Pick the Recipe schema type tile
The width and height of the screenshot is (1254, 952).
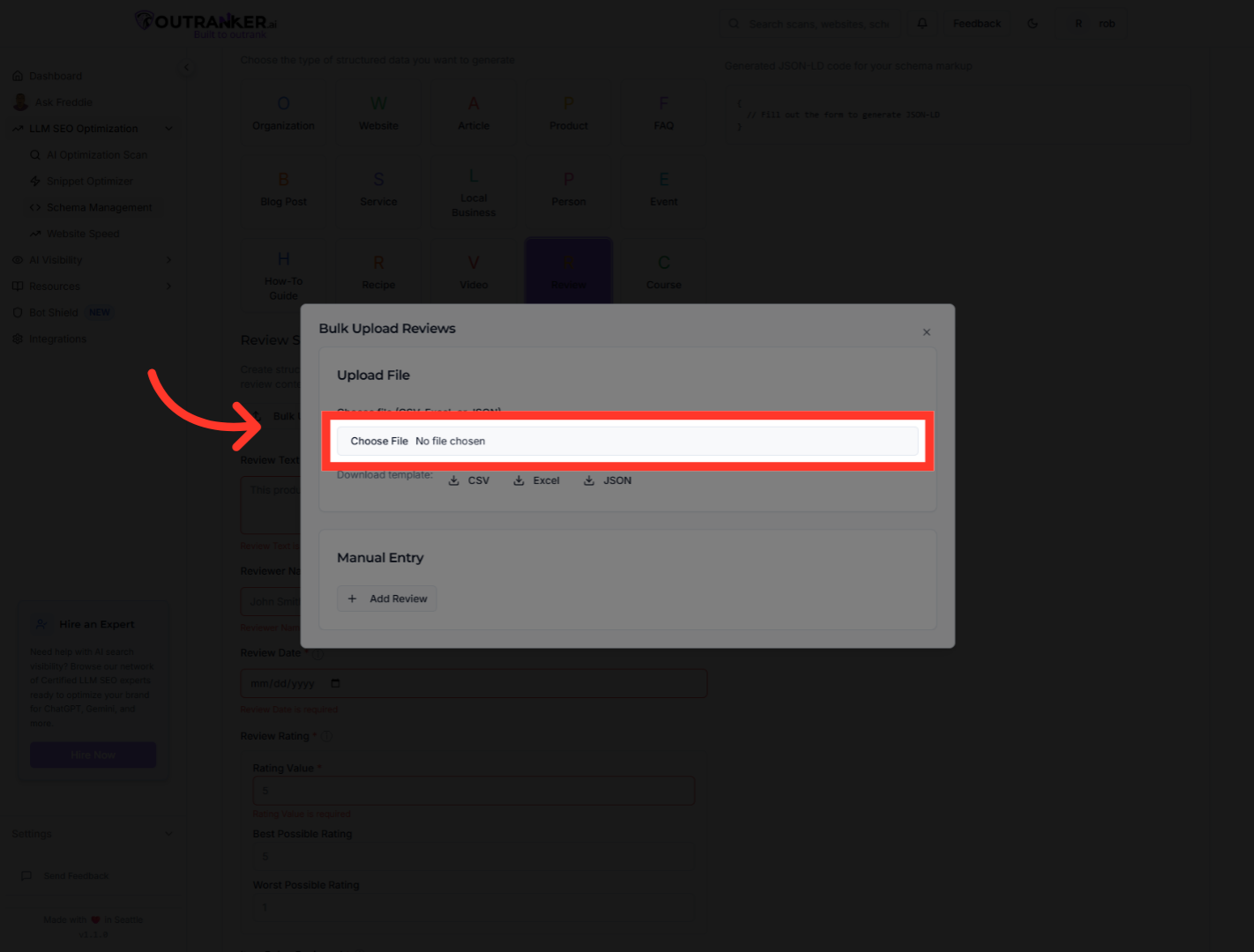tap(378, 273)
